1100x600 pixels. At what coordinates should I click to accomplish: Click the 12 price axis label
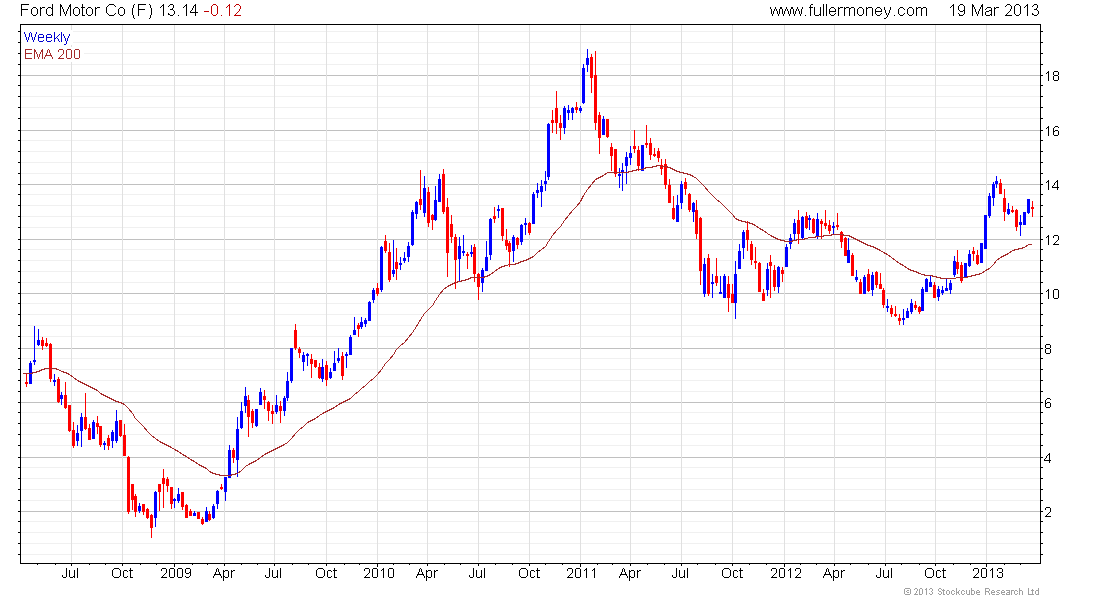pyautogui.click(x=1052, y=240)
